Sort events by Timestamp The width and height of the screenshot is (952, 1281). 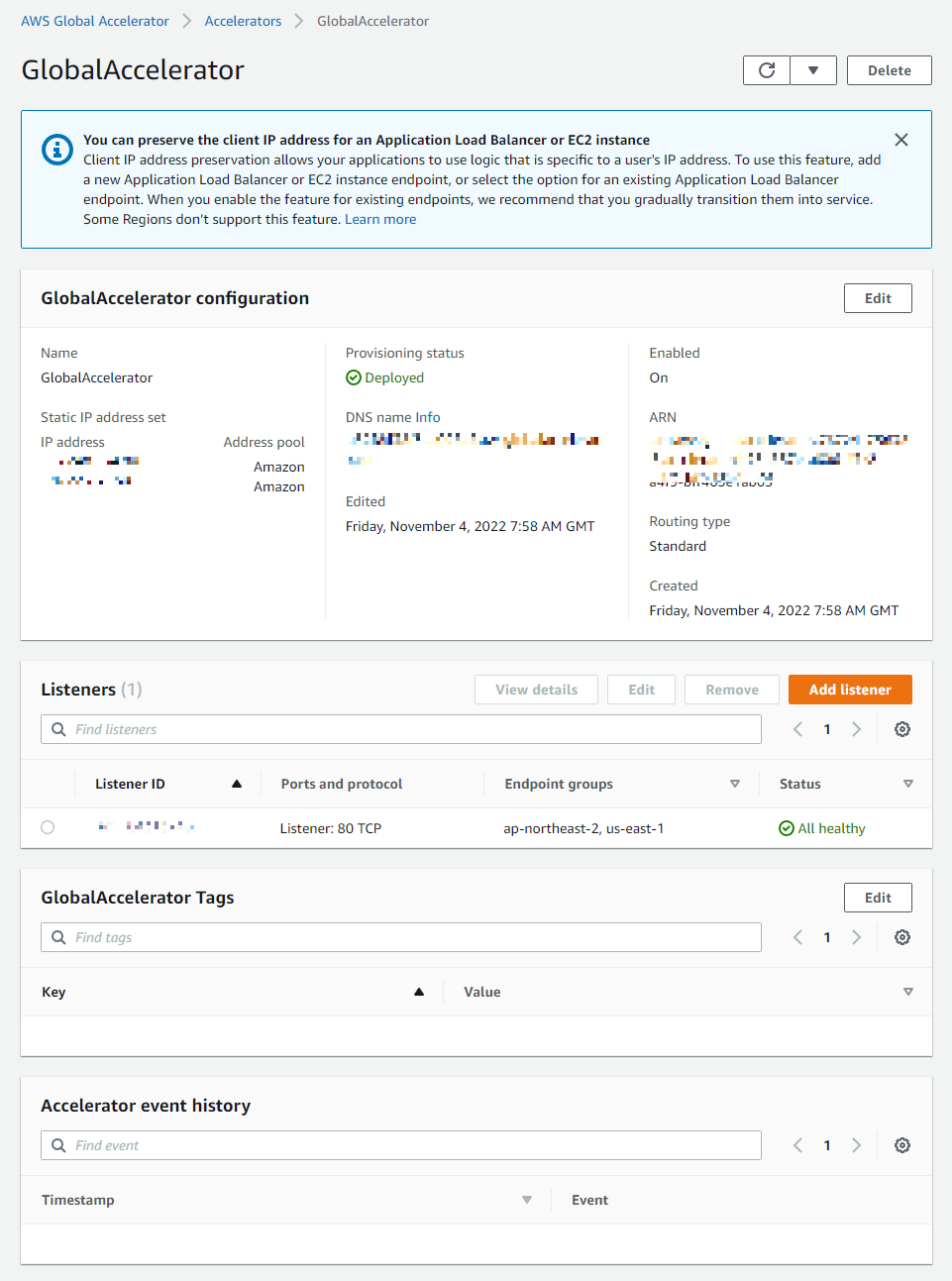click(527, 1200)
